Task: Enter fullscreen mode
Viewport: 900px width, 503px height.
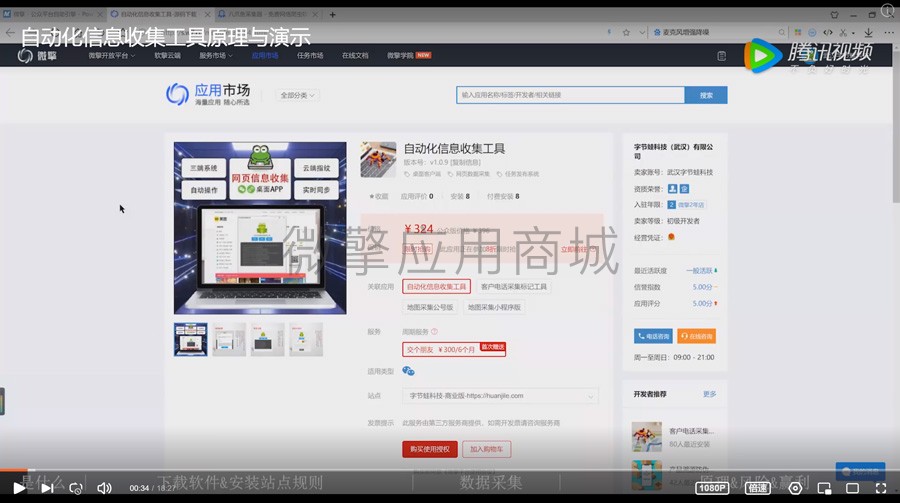Action: pos(880,488)
